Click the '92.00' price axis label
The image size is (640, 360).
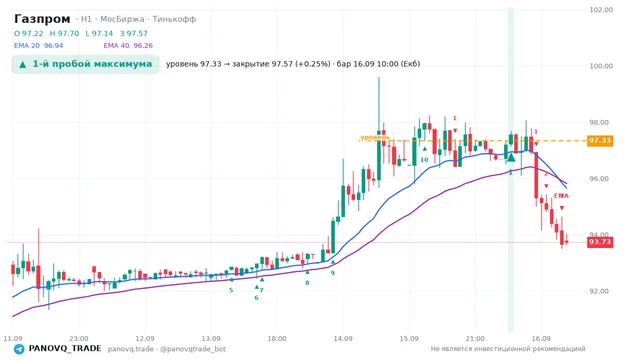599,291
